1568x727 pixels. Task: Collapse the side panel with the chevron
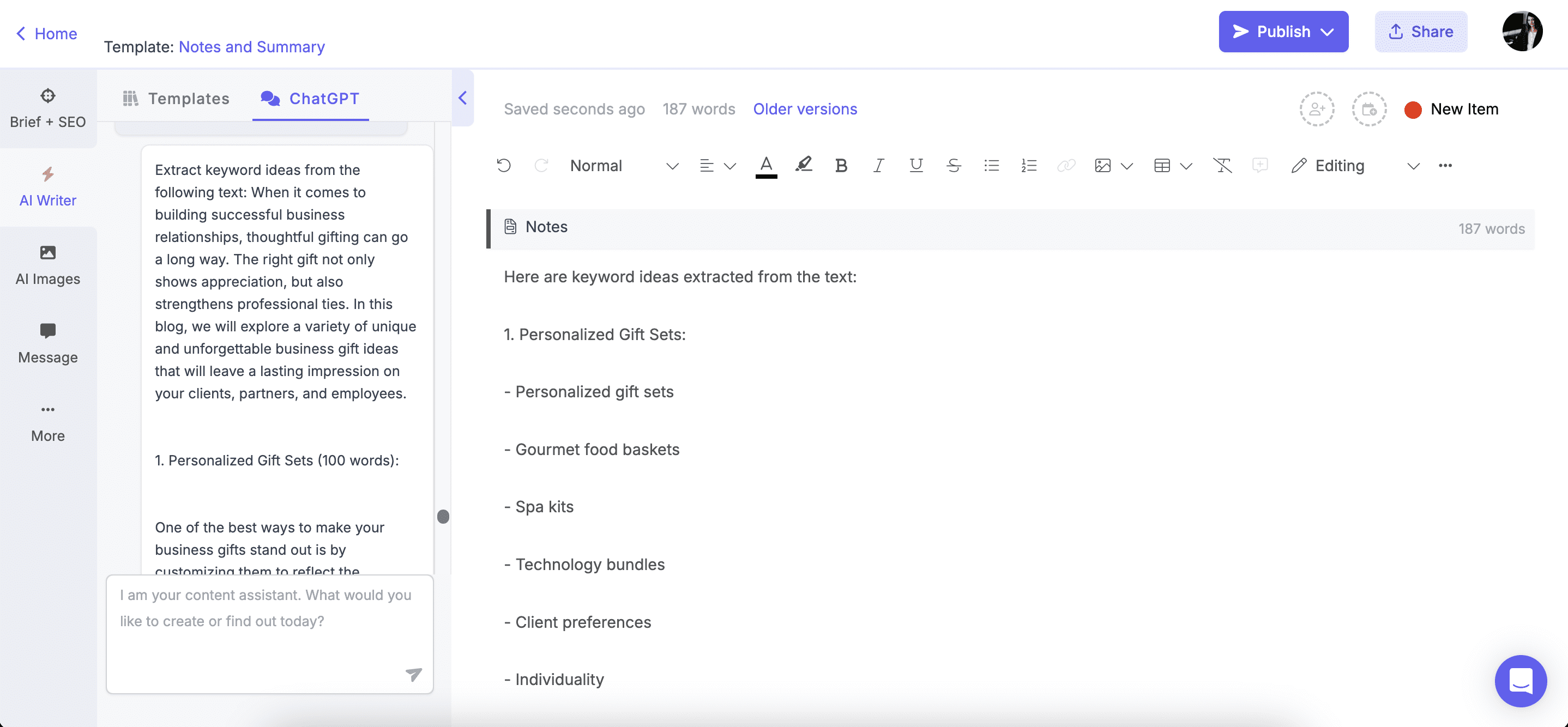pyautogui.click(x=463, y=98)
